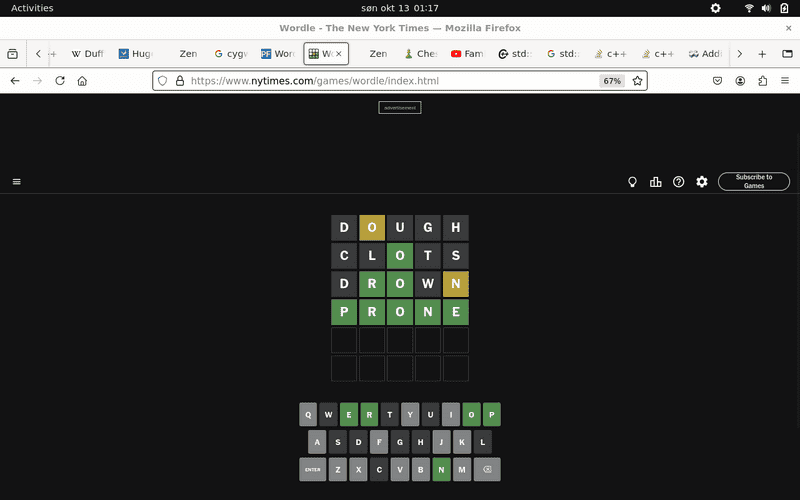Reload the current Wordle page

pos(60,81)
